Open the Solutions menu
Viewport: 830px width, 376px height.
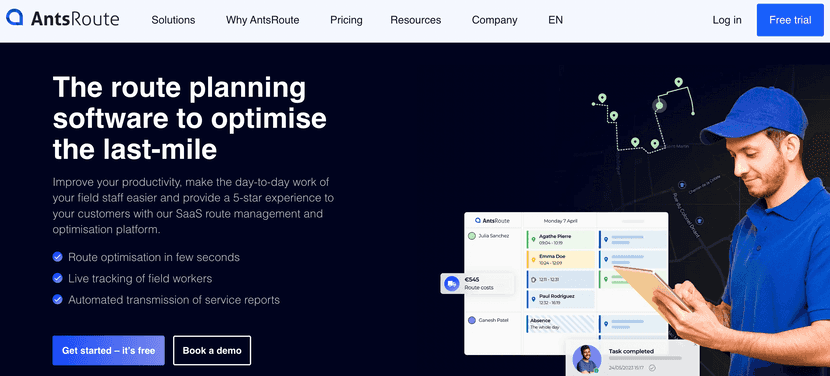click(173, 20)
